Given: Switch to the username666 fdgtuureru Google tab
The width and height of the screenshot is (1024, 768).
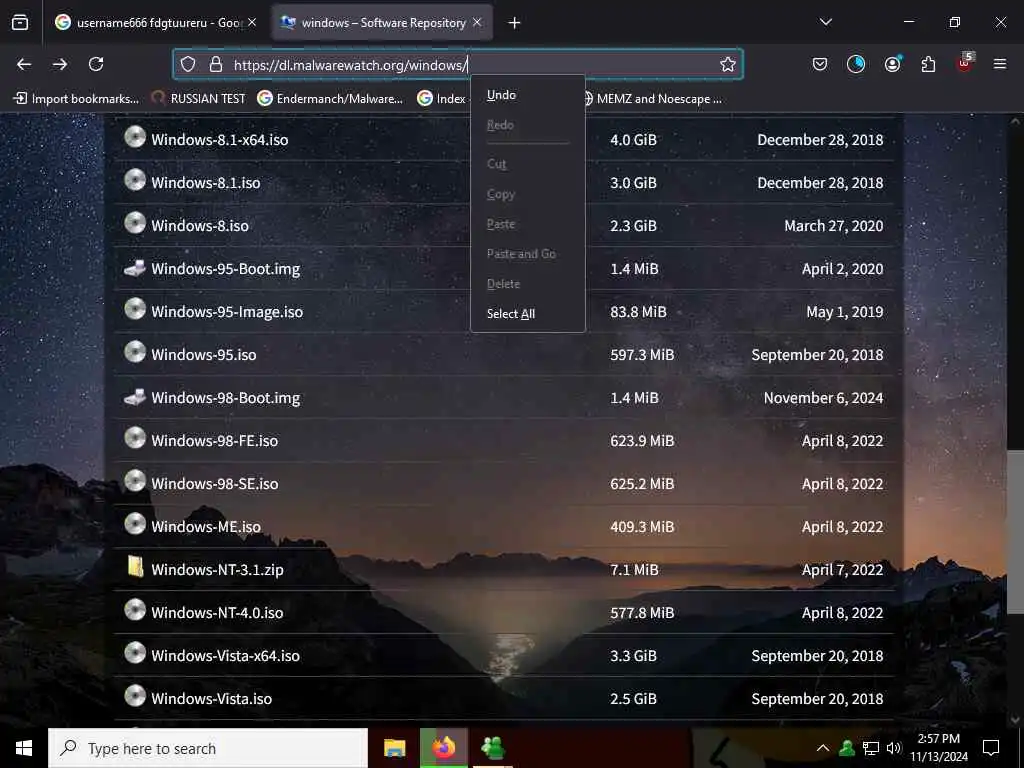Looking at the screenshot, I should coord(155,22).
